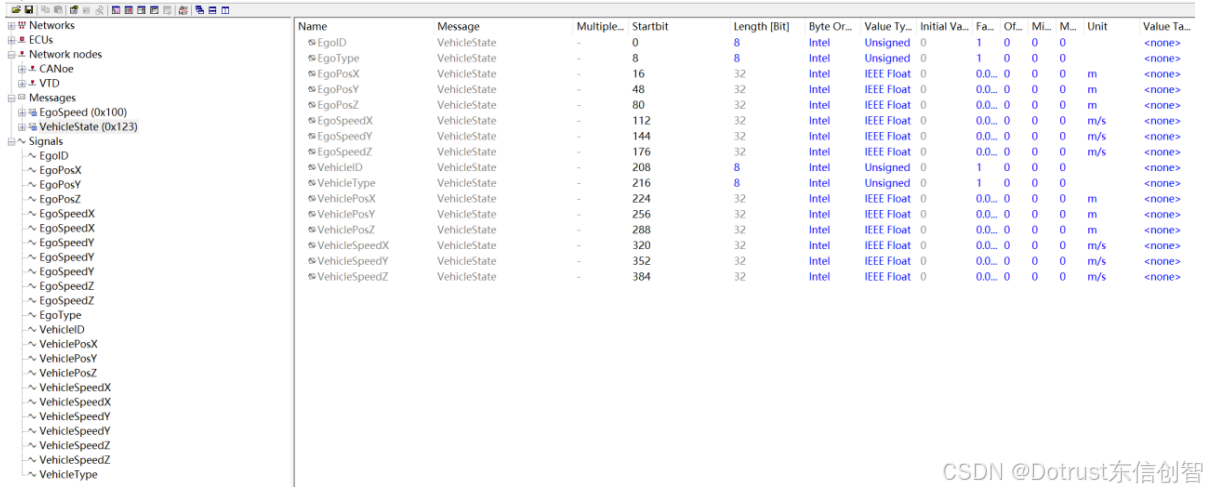1207x491 pixels.
Task: Select VehiclePosY signal in the tree
Action: pos(68,358)
